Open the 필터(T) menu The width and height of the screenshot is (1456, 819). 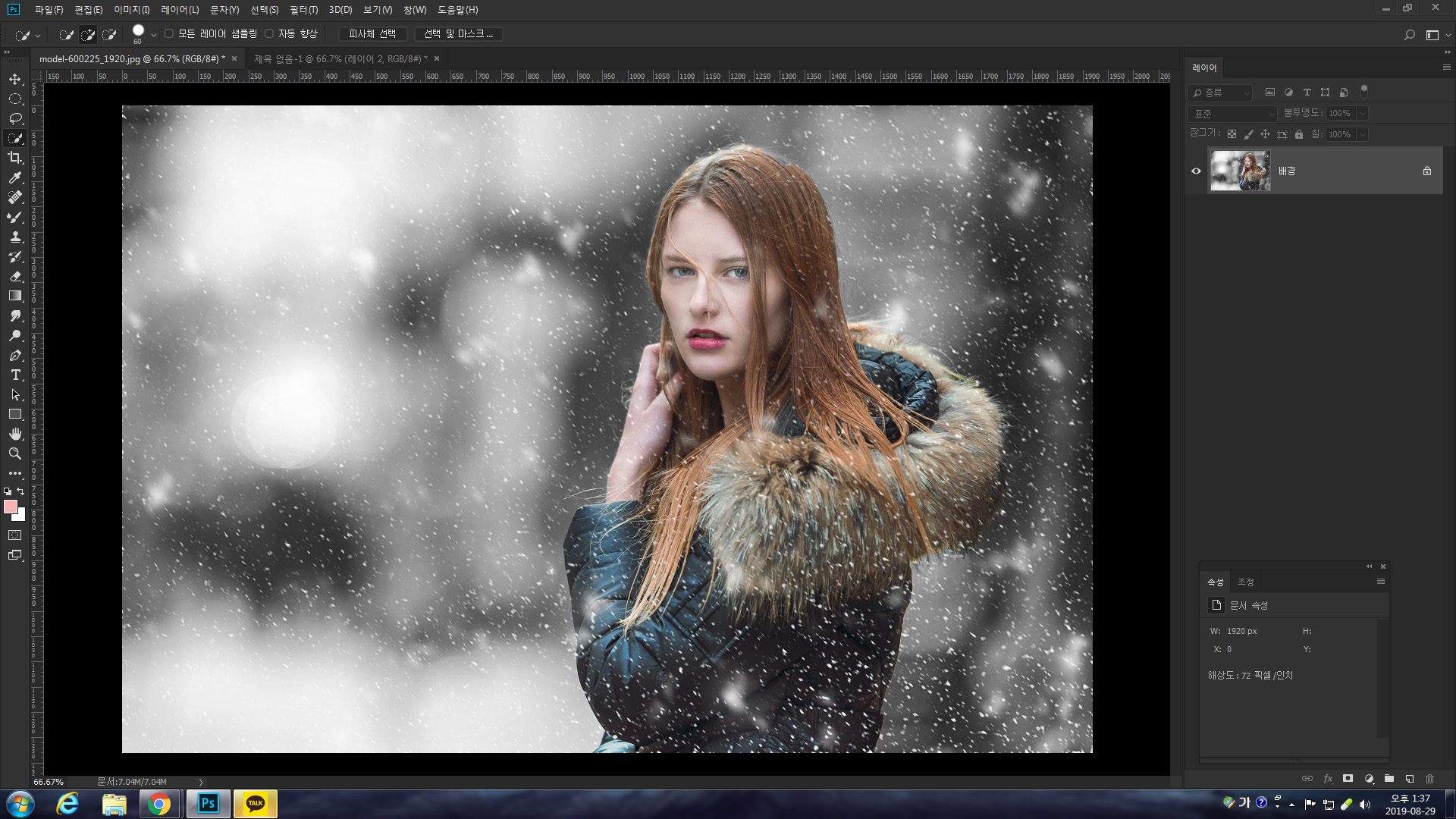pyautogui.click(x=303, y=10)
